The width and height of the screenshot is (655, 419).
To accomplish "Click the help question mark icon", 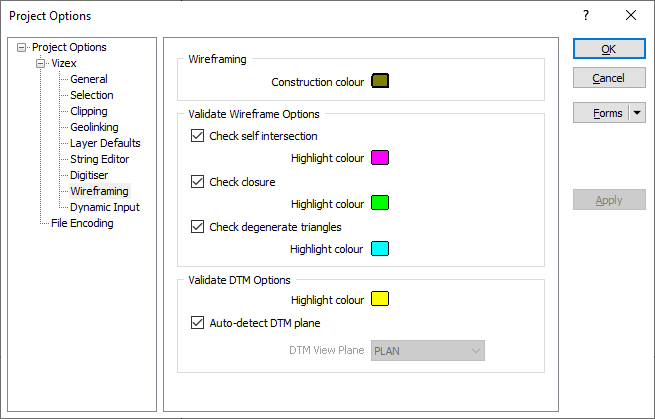I will [x=586, y=15].
